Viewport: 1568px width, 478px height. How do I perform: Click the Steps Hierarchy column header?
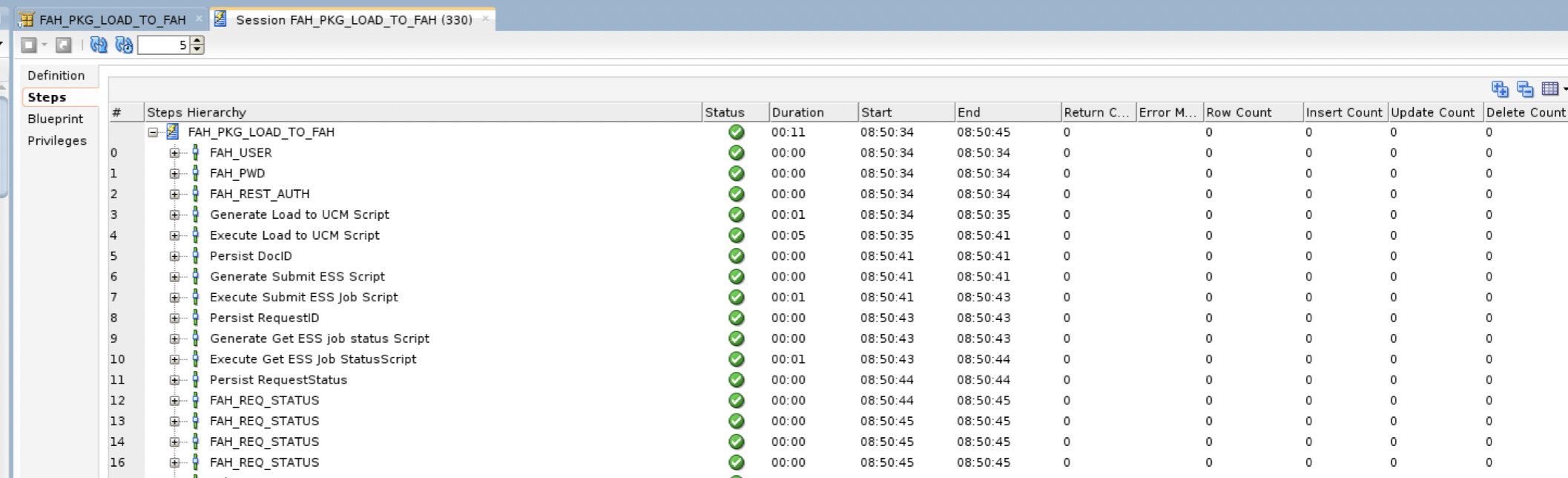423,112
